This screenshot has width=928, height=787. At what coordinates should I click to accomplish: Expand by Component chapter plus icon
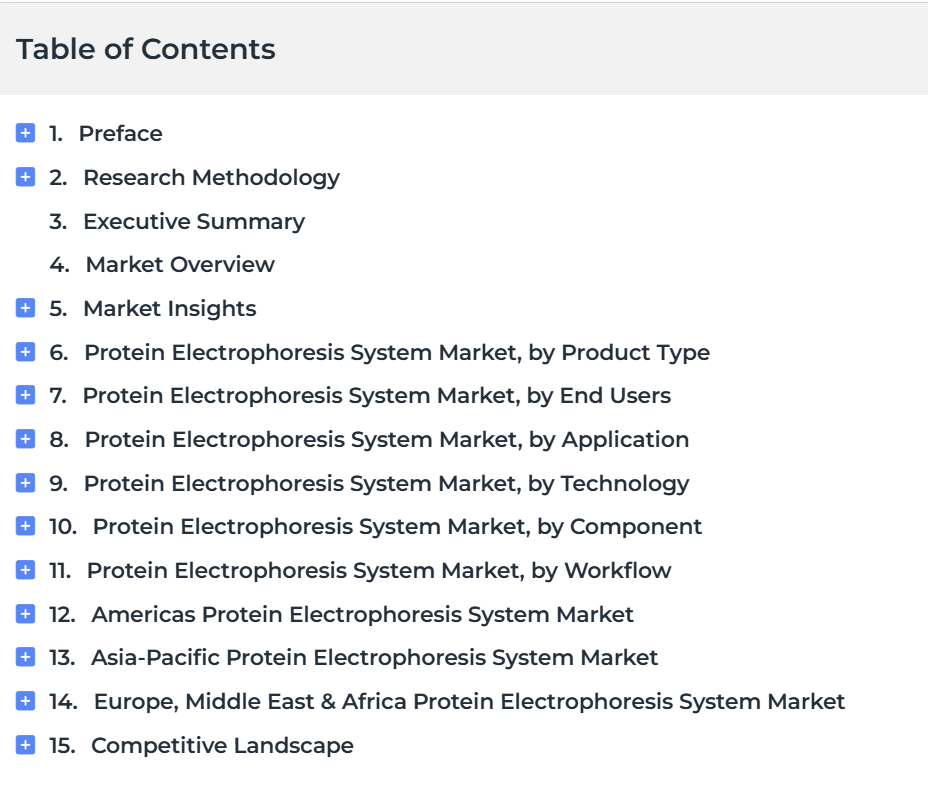[x=26, y=526]
